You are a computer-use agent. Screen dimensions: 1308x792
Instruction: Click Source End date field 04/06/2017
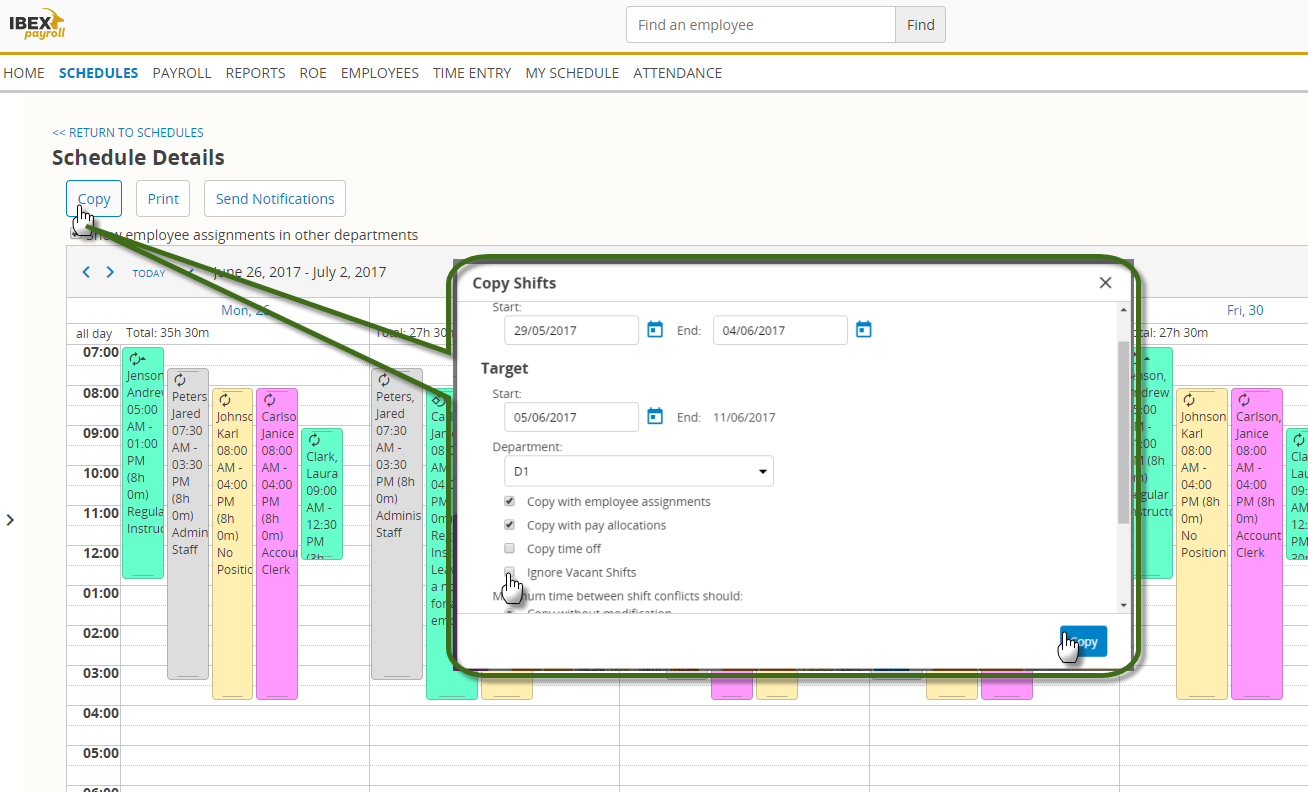click(780, 330)
